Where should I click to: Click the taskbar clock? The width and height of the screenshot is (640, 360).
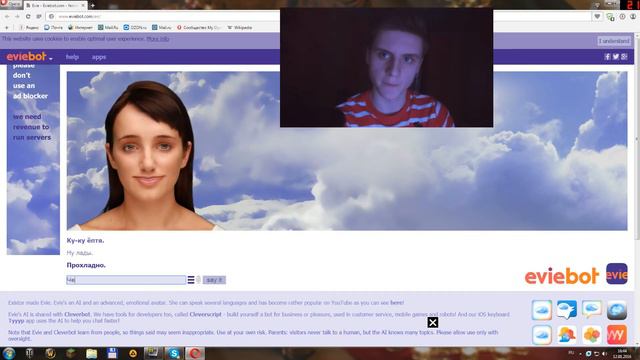coord(622,353)
